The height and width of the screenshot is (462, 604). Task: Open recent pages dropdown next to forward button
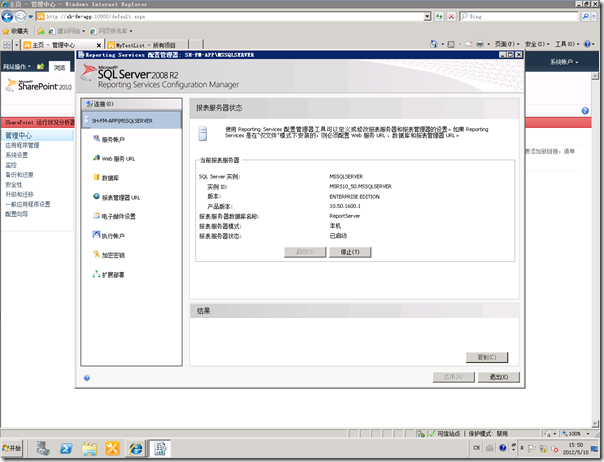pyautogui.click(x=30, y=17)
